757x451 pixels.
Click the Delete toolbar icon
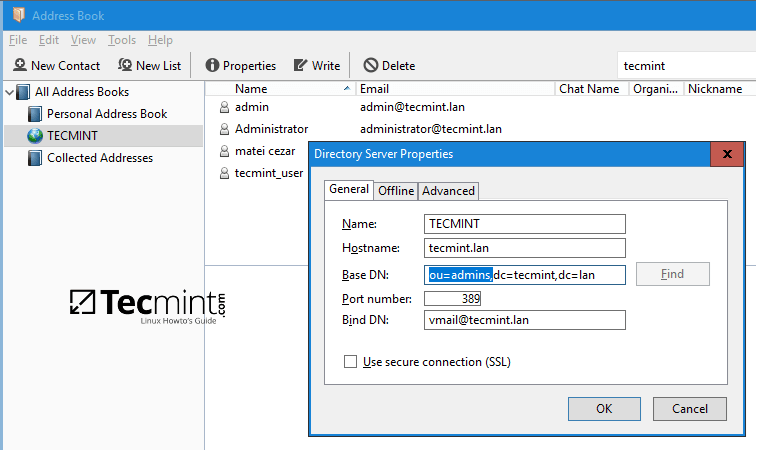pos(370,66)
